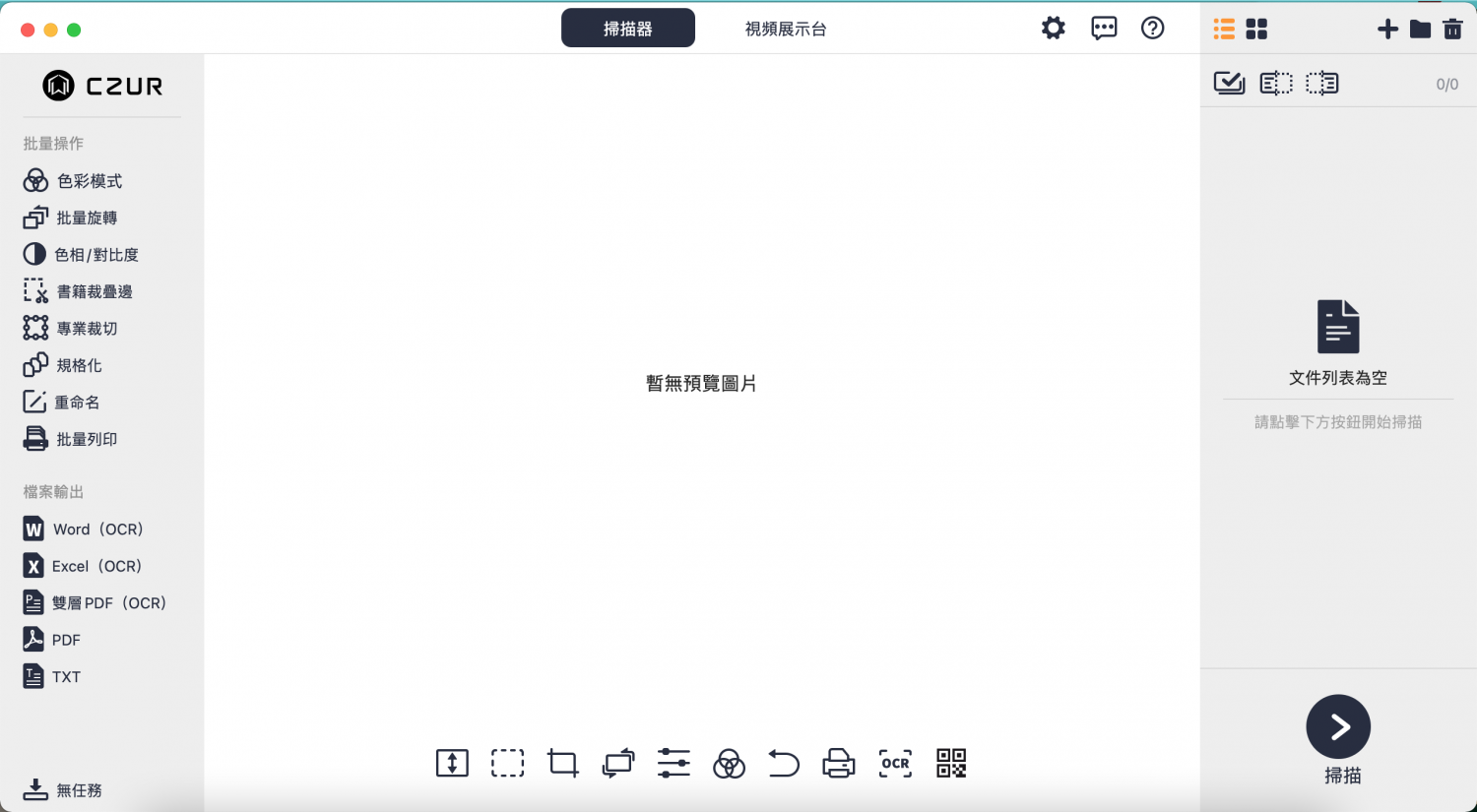The width and height of the screenshot is (1477, 812).
Task: Switch to grid view in file list panel
Action: point(1256,30)
